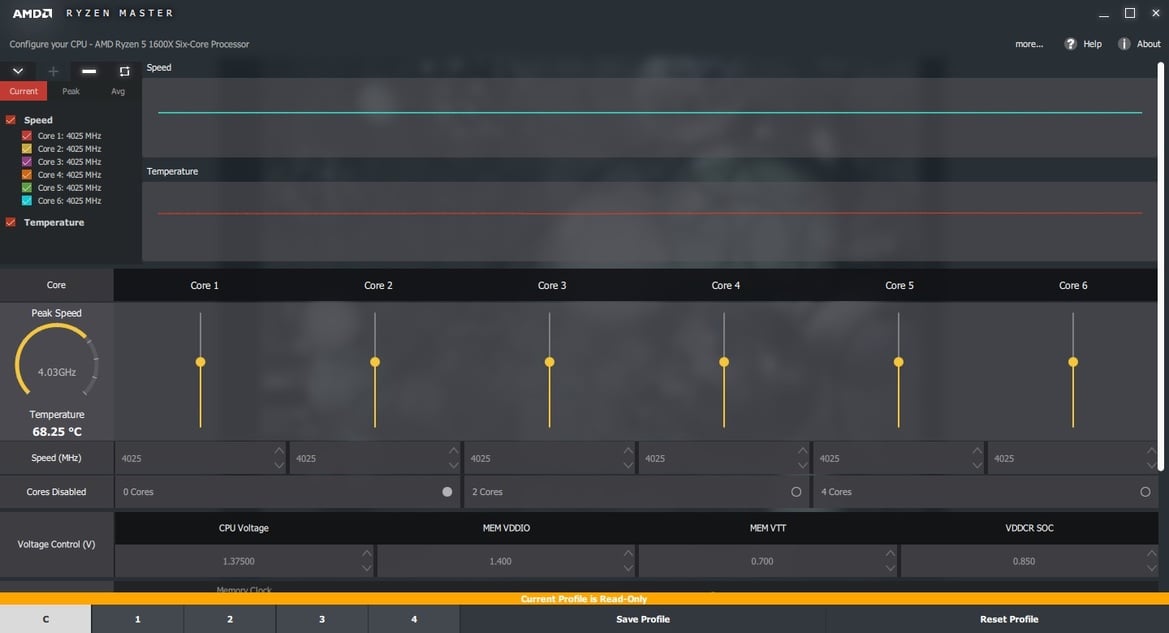Decrease Core 3 speed with down arrow
Viewport: 1169px width, 633px height.
(x=628, y=465)
